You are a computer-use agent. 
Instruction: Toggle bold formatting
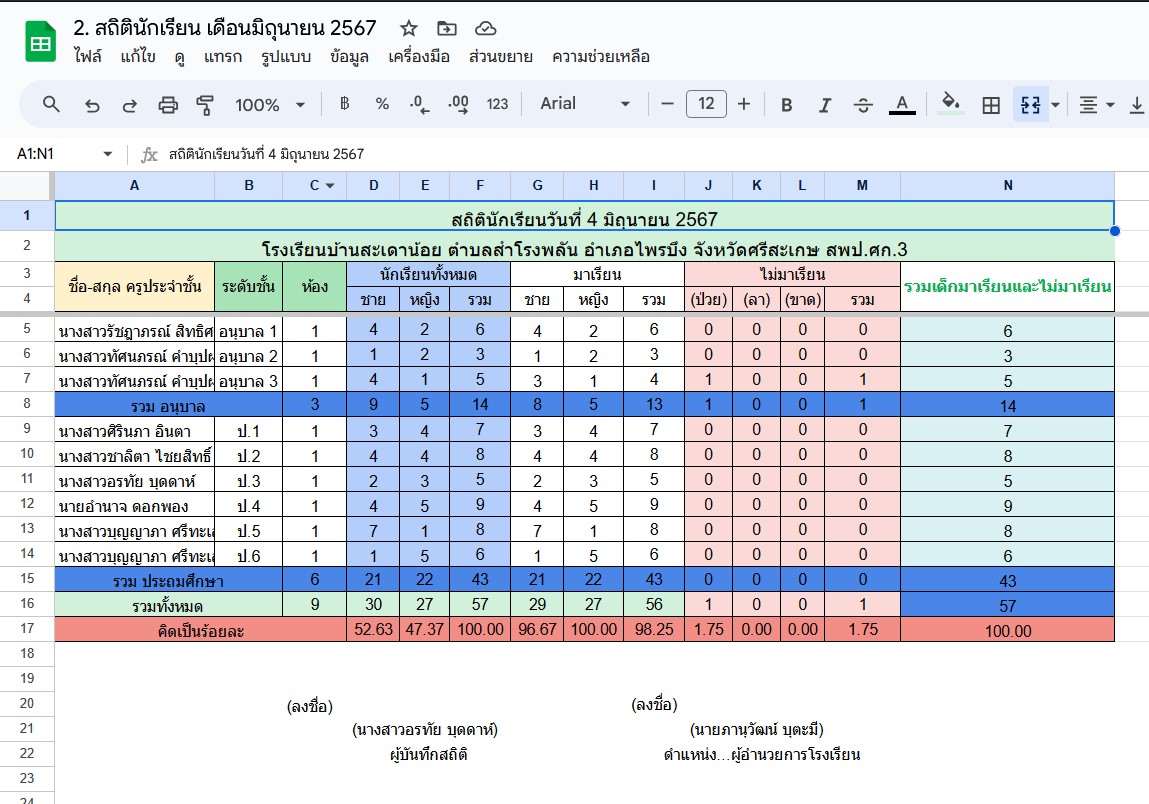pos(786,105)
